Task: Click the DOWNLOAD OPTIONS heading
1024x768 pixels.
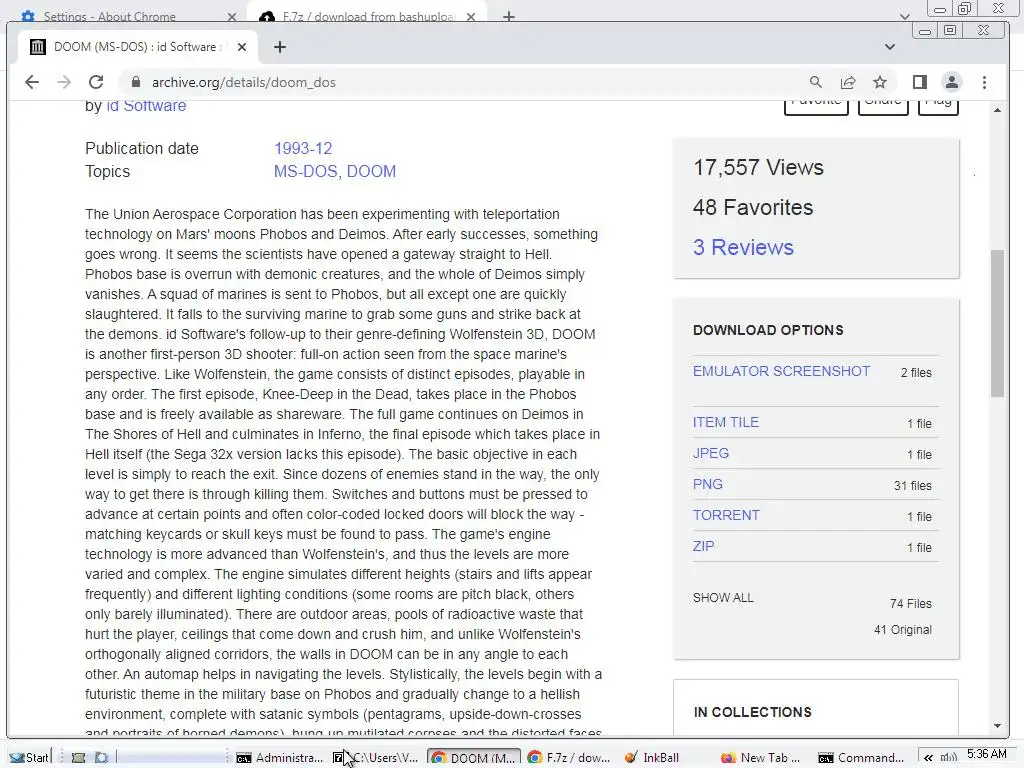Action: pos(768,330)
